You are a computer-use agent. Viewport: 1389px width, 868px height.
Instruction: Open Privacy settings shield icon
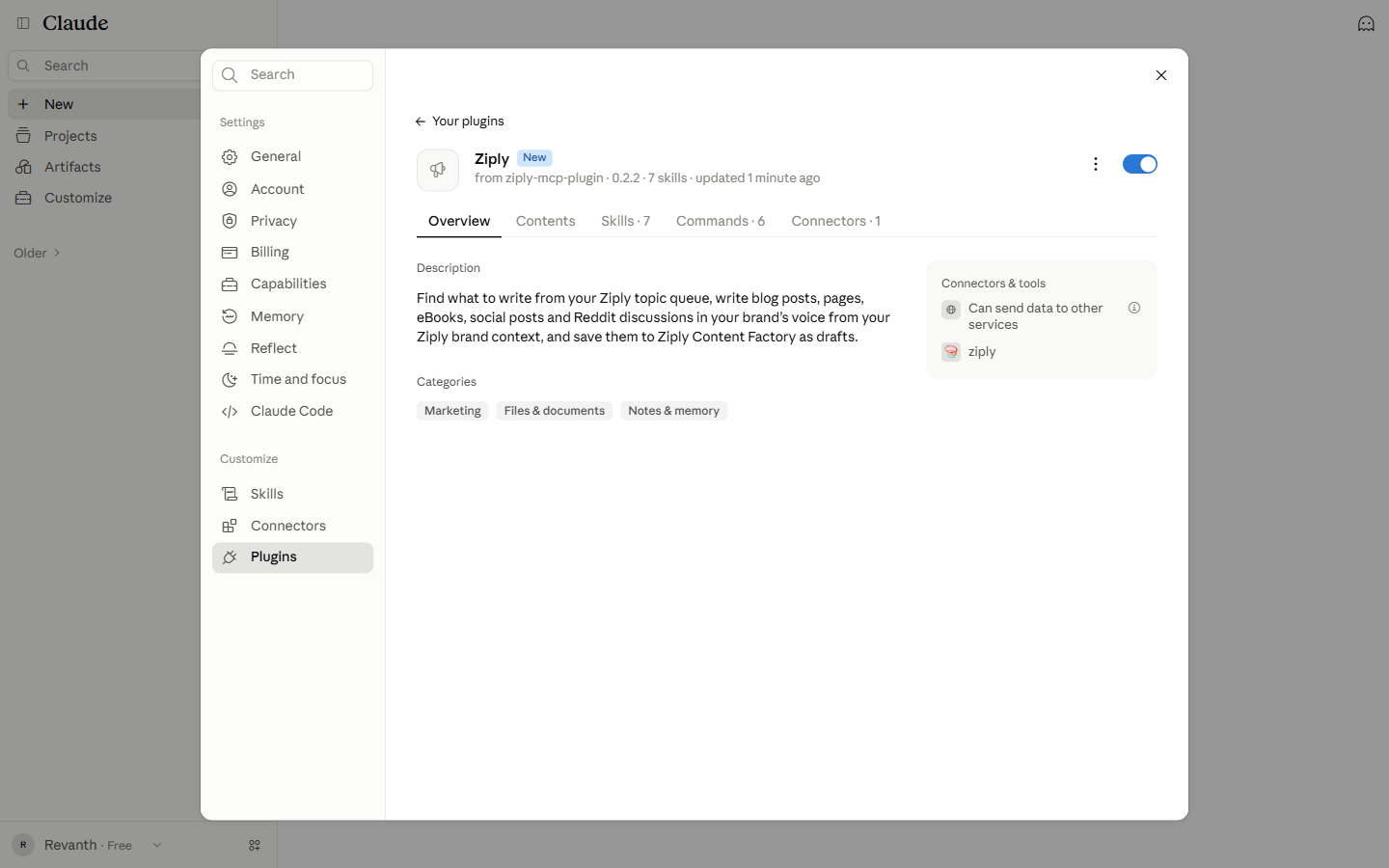coord(230,221)
